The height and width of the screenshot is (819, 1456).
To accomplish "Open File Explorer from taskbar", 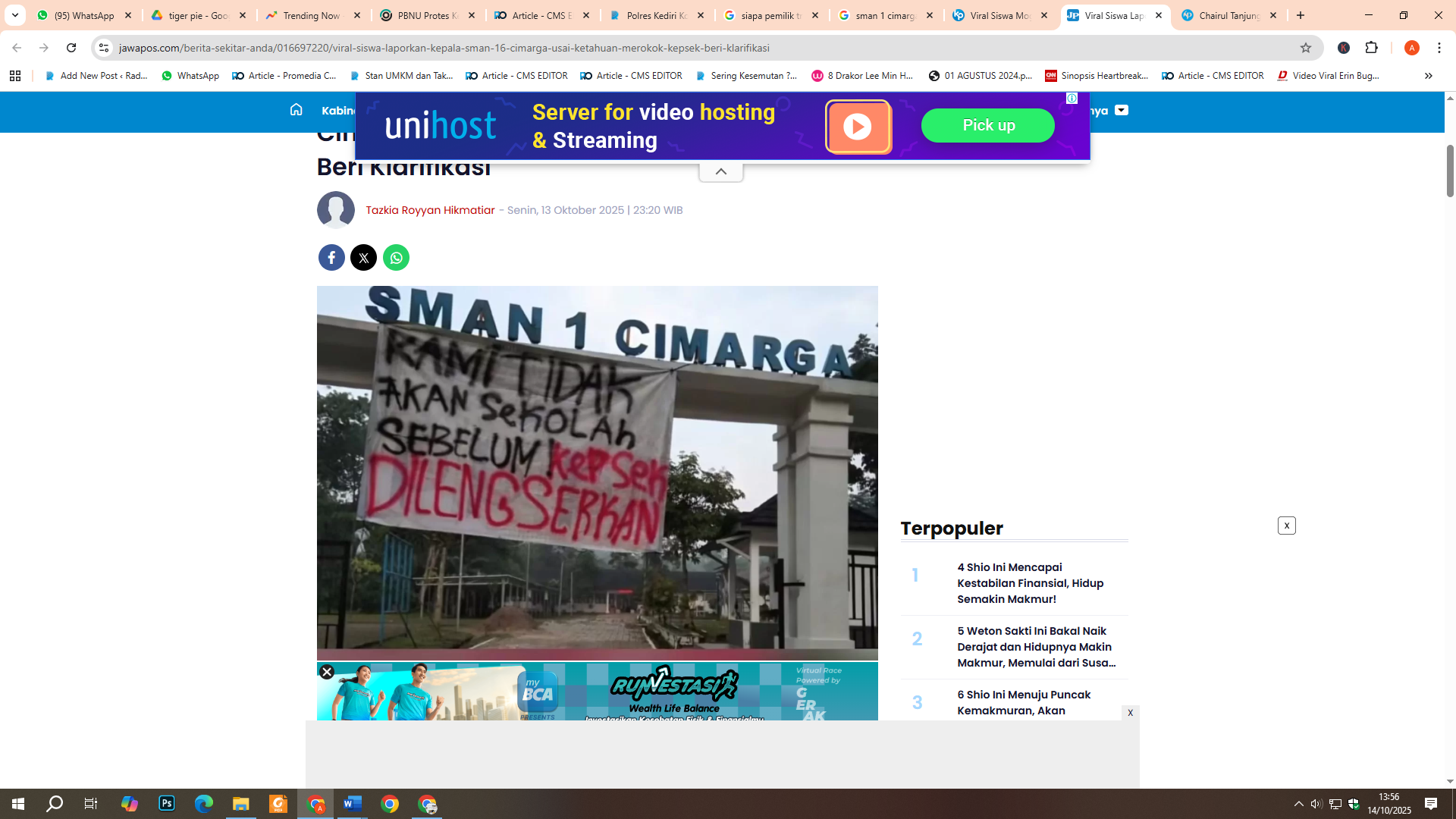I will [241, 804].
